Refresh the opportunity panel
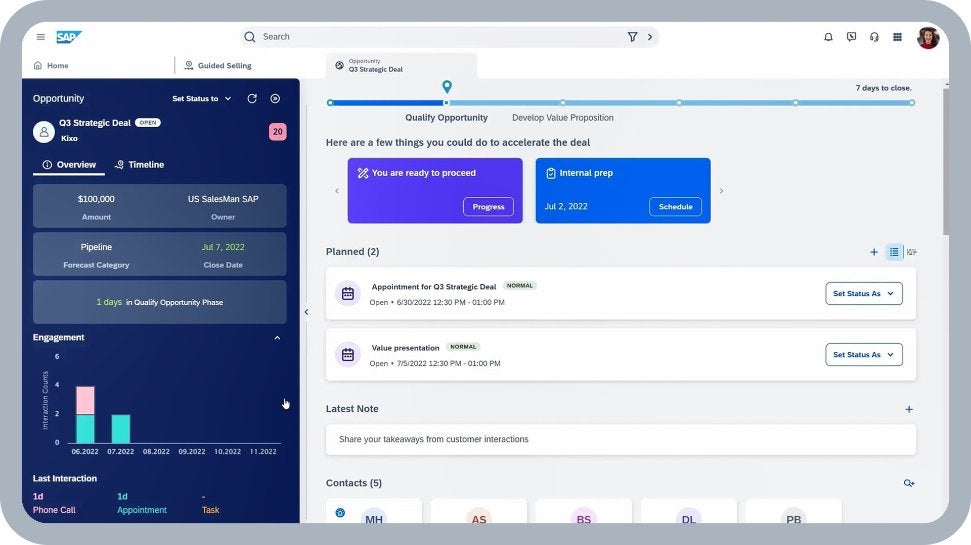Image resolution: width=971 pixels, height=545 pixels. click(252, 98)
